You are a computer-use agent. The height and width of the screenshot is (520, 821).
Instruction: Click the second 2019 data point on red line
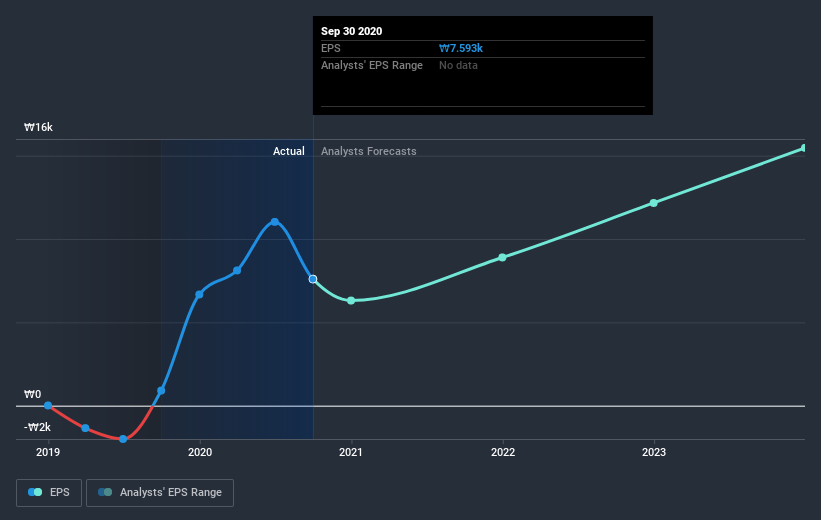[x=85, y=428]
